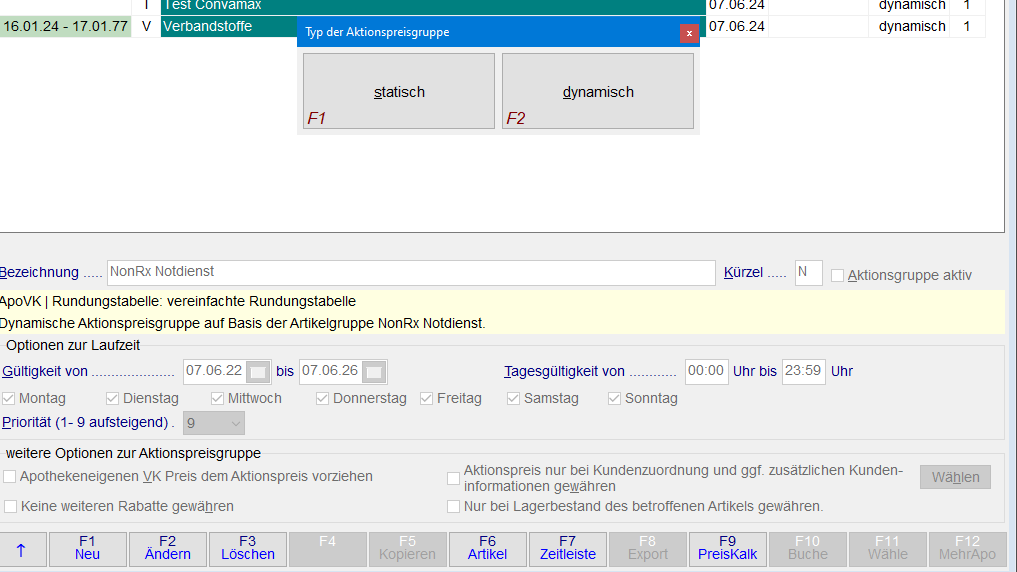
Task: Toggle the Montag checkbox
Action: click(9, 399)
